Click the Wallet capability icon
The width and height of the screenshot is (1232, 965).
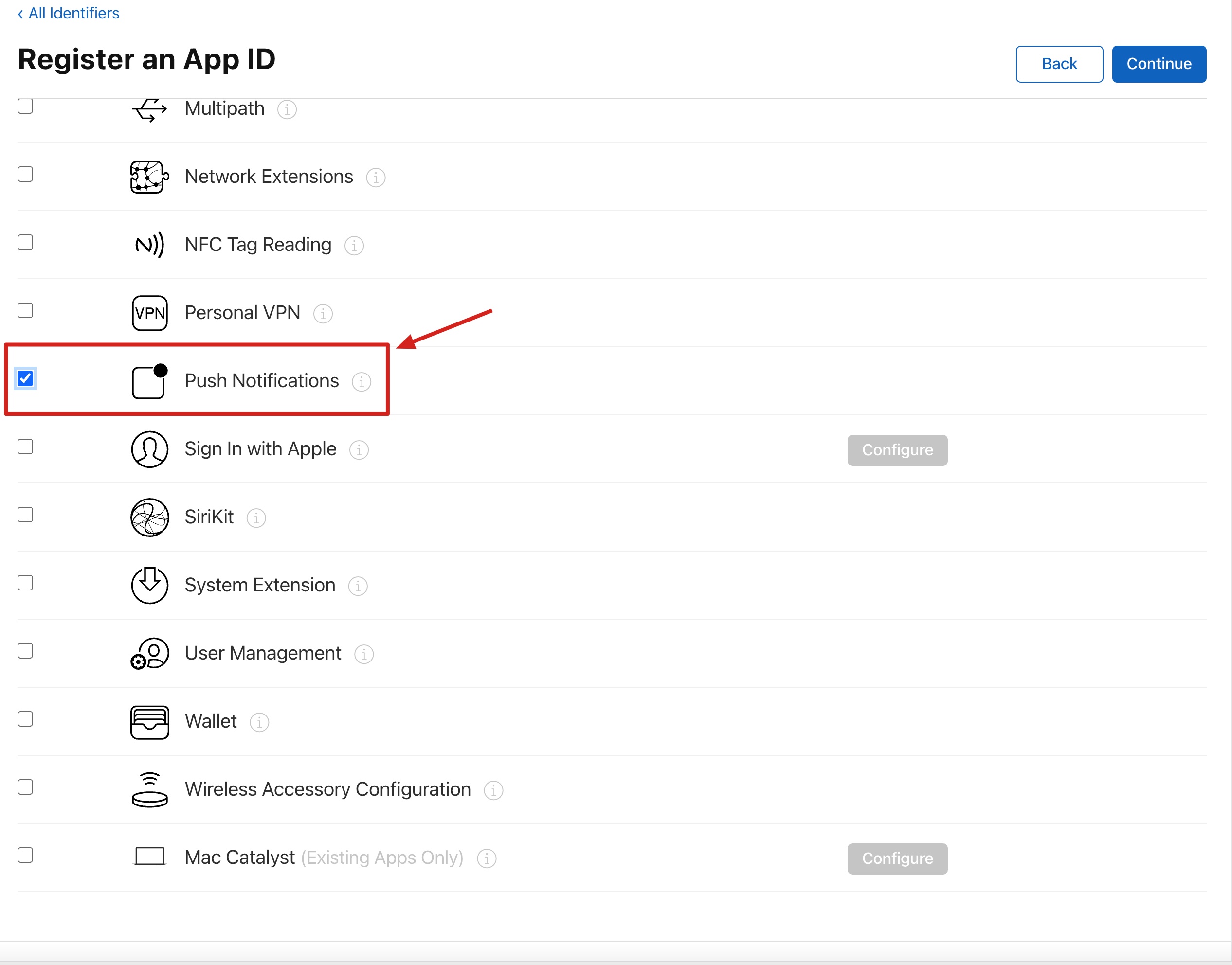(149, 721)
